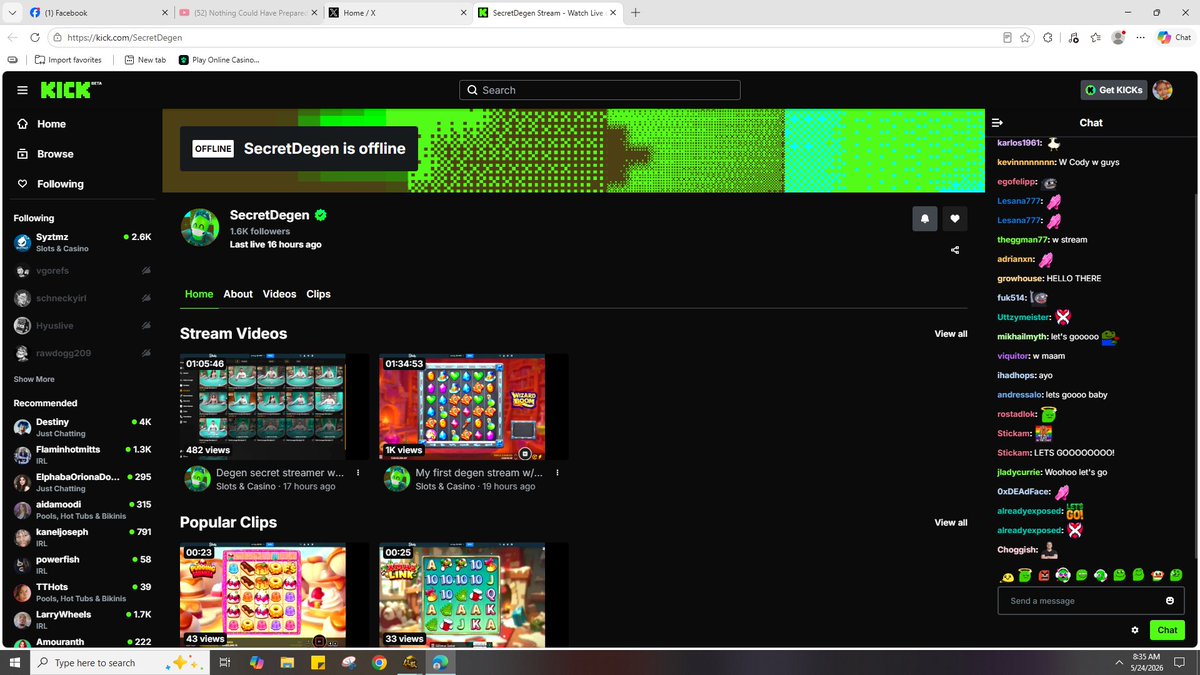The image size is (1200, 675).
Task: Open options menu for Degen secret streamer video
Action: pyautogui.click(x=358, y=473)
